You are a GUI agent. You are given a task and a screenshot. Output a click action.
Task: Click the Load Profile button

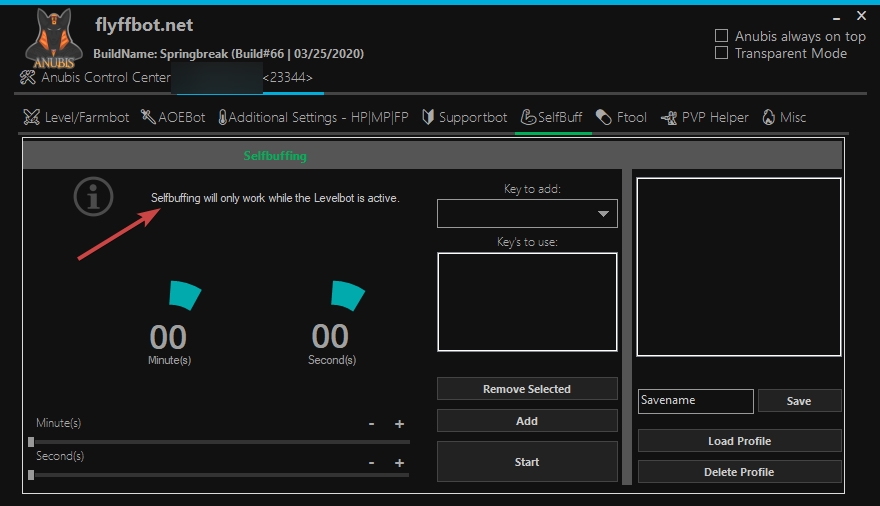click(739, 441)
